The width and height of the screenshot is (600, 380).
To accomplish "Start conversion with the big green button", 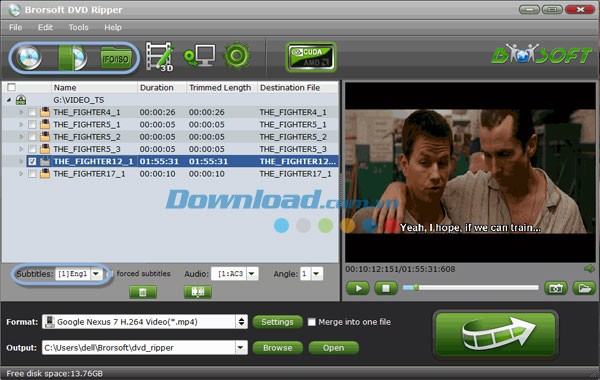I will pos(496,335).
